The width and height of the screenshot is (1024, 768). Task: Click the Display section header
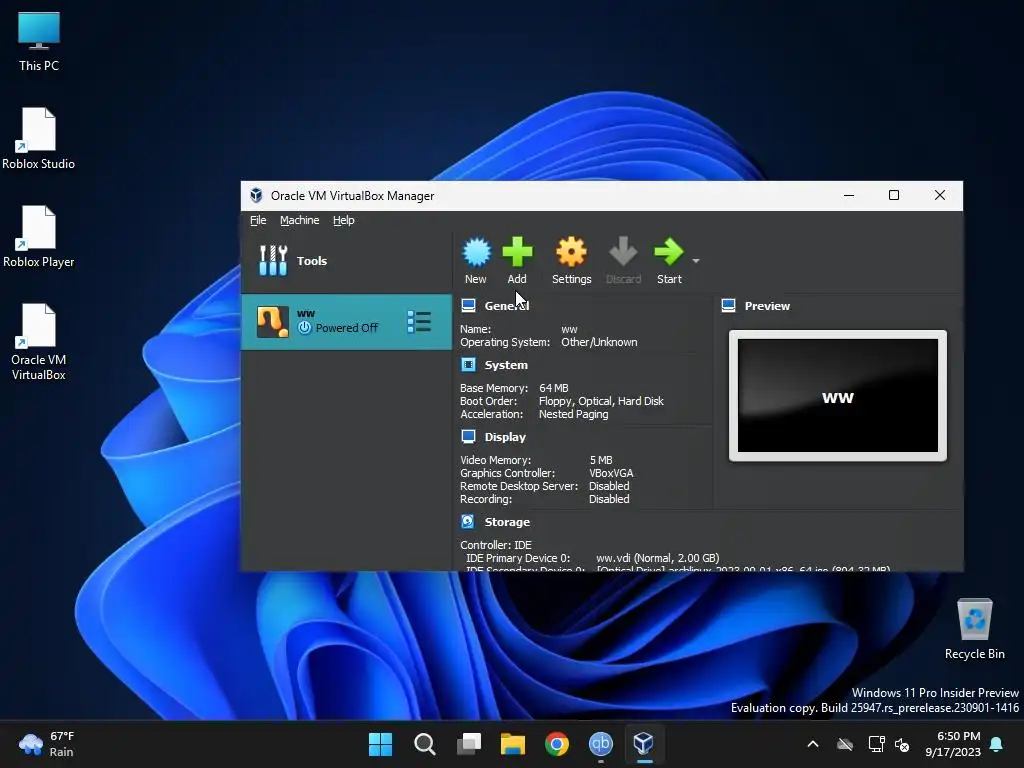pos(505,437)
